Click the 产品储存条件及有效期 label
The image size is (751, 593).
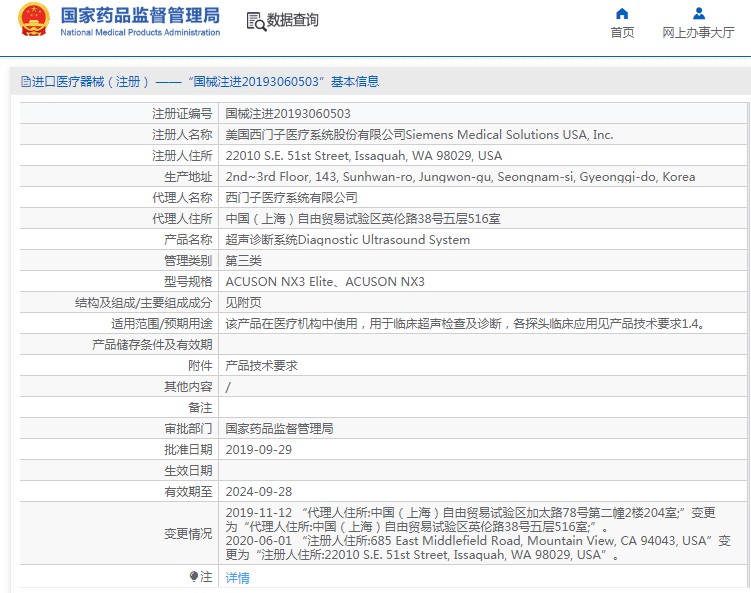click(152, 344)
